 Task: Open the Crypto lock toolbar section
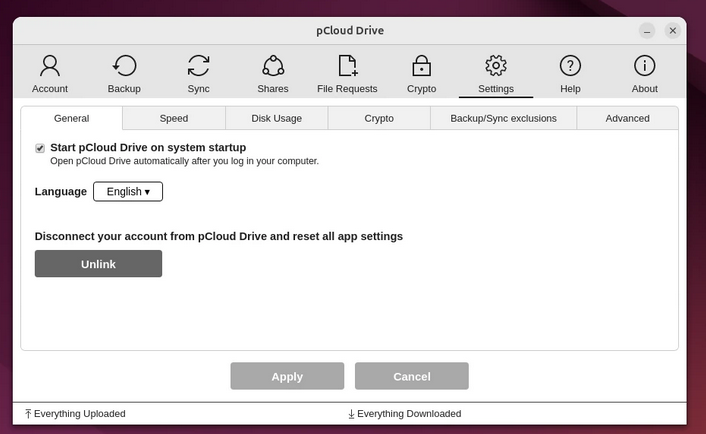pos(421,74)
